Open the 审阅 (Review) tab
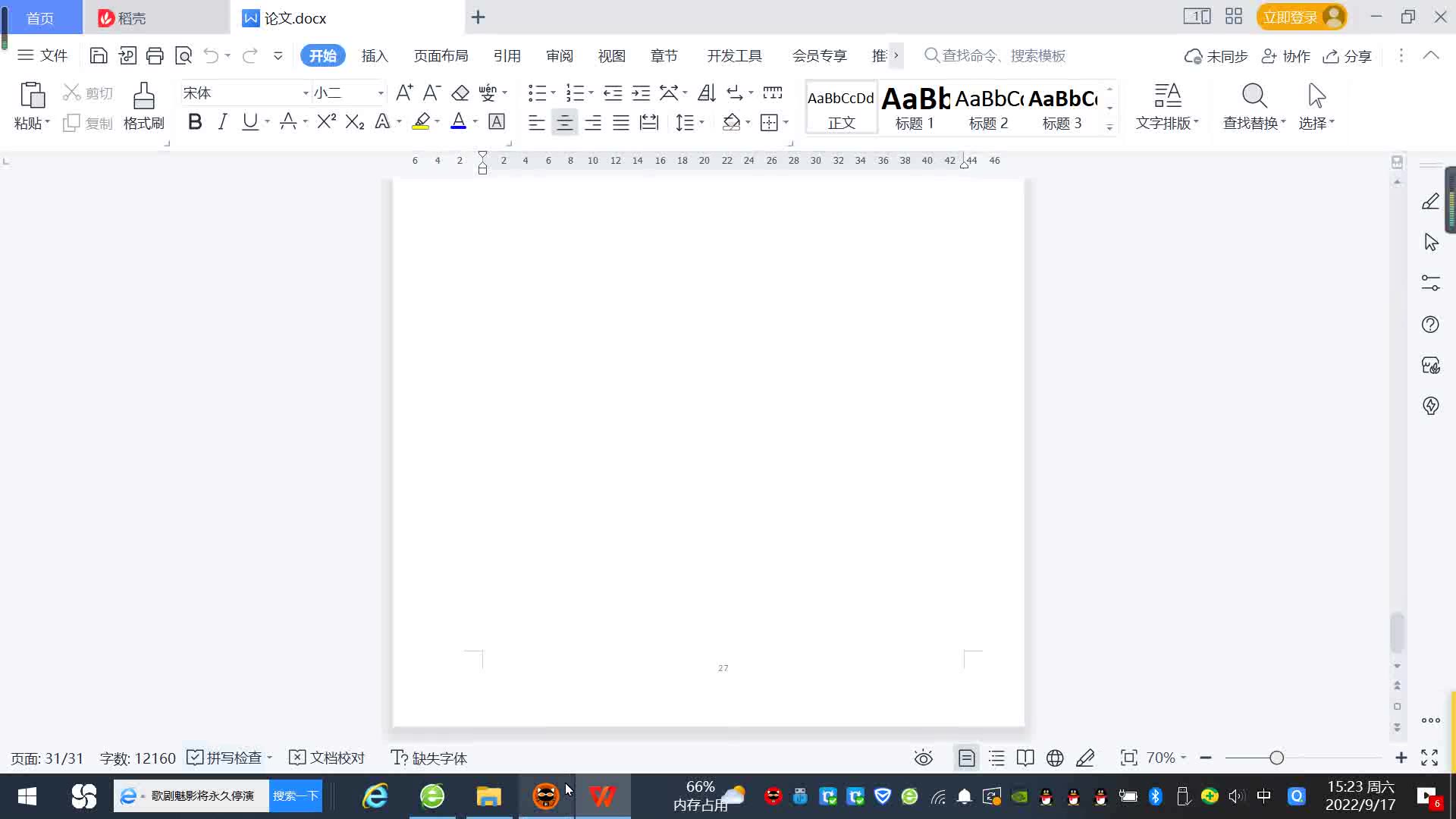This screenshot has width=1456, height=819. (560, 56)
